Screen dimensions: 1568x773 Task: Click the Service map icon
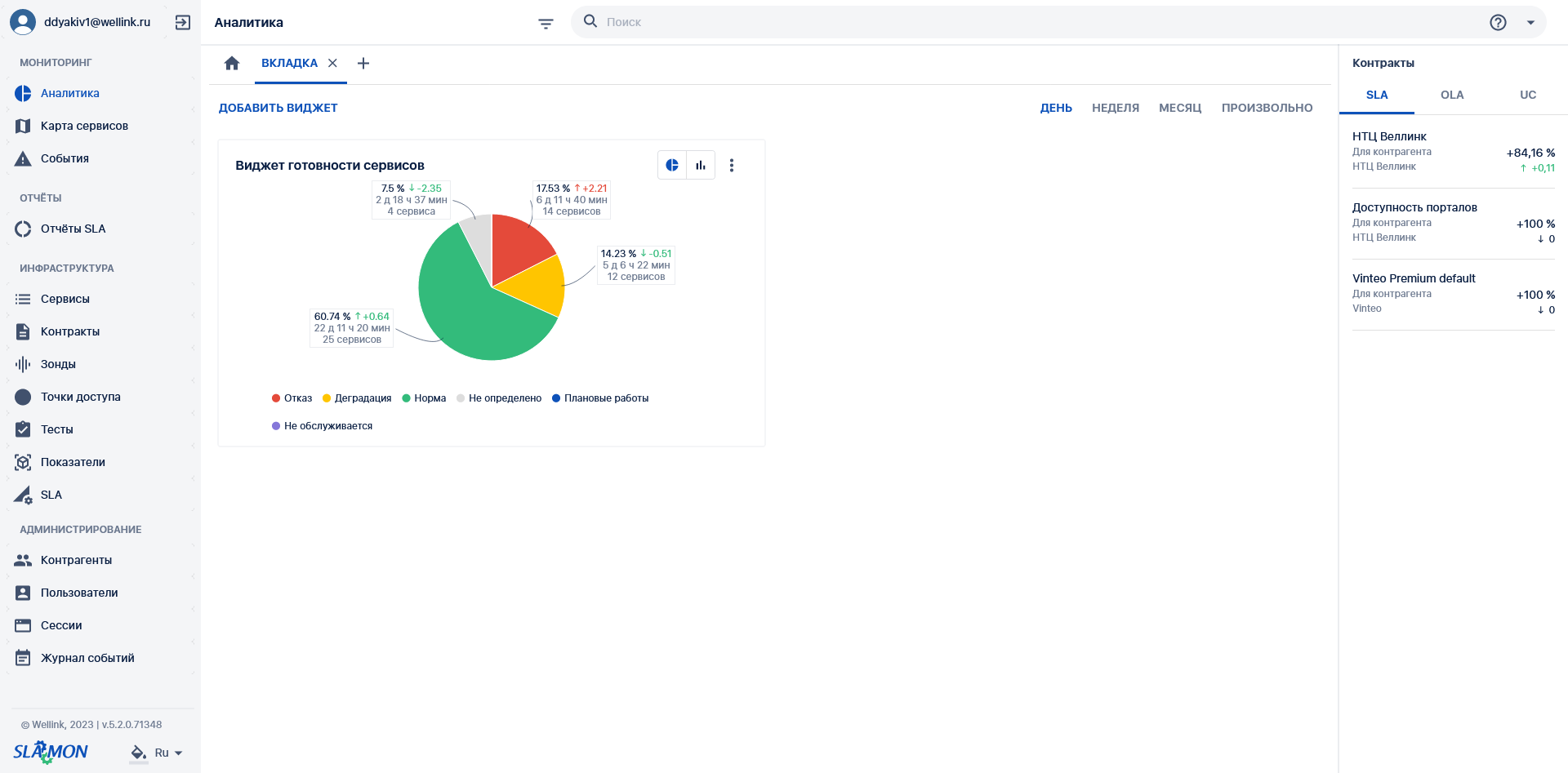[x=23, y=126]
